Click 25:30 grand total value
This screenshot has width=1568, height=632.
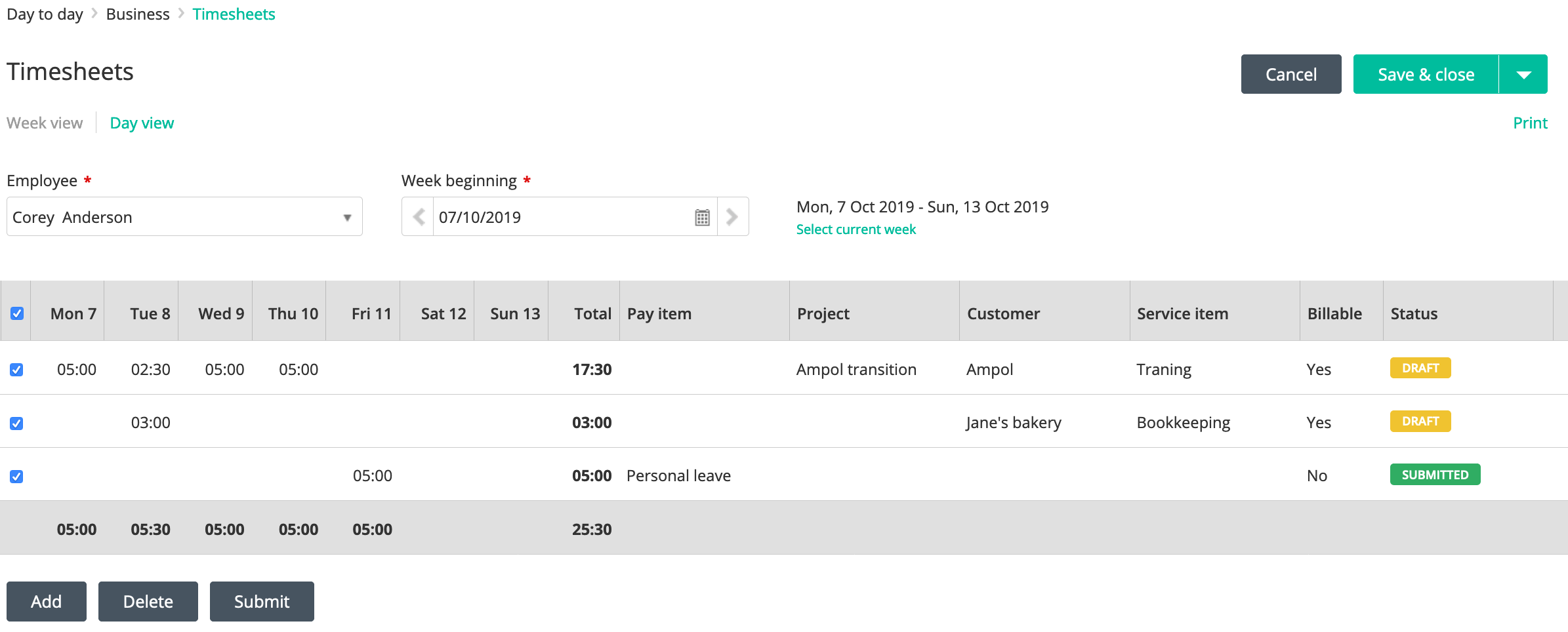pyautogui.click(x=592, y=530)
